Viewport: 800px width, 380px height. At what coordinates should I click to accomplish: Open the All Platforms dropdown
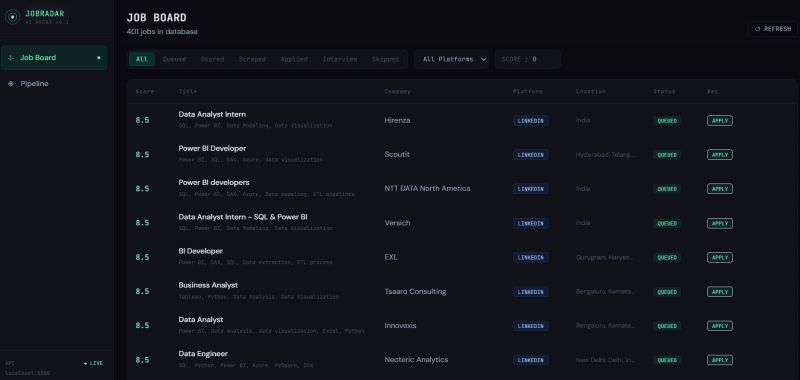click(452, 59)
